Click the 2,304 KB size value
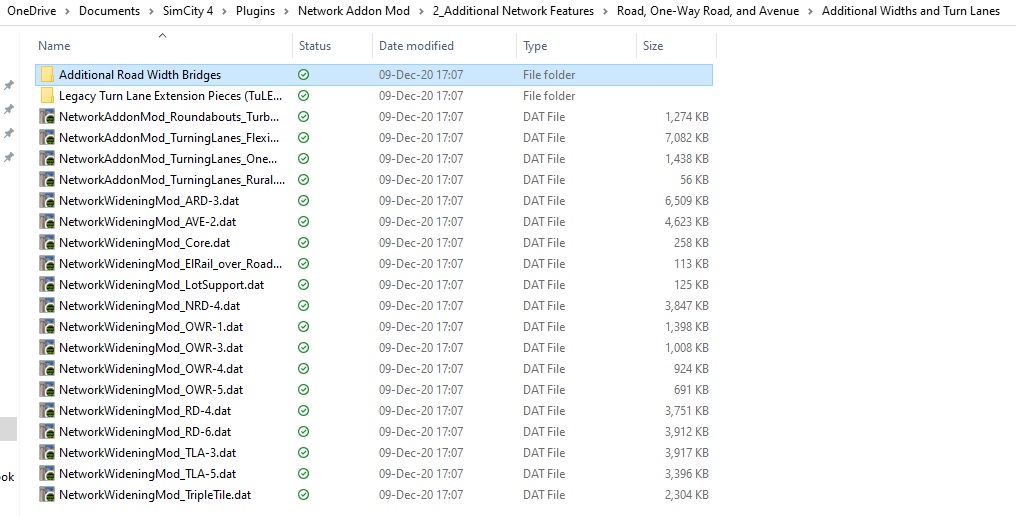Screen dimensions: 1016x516 [x=686, y=495]
